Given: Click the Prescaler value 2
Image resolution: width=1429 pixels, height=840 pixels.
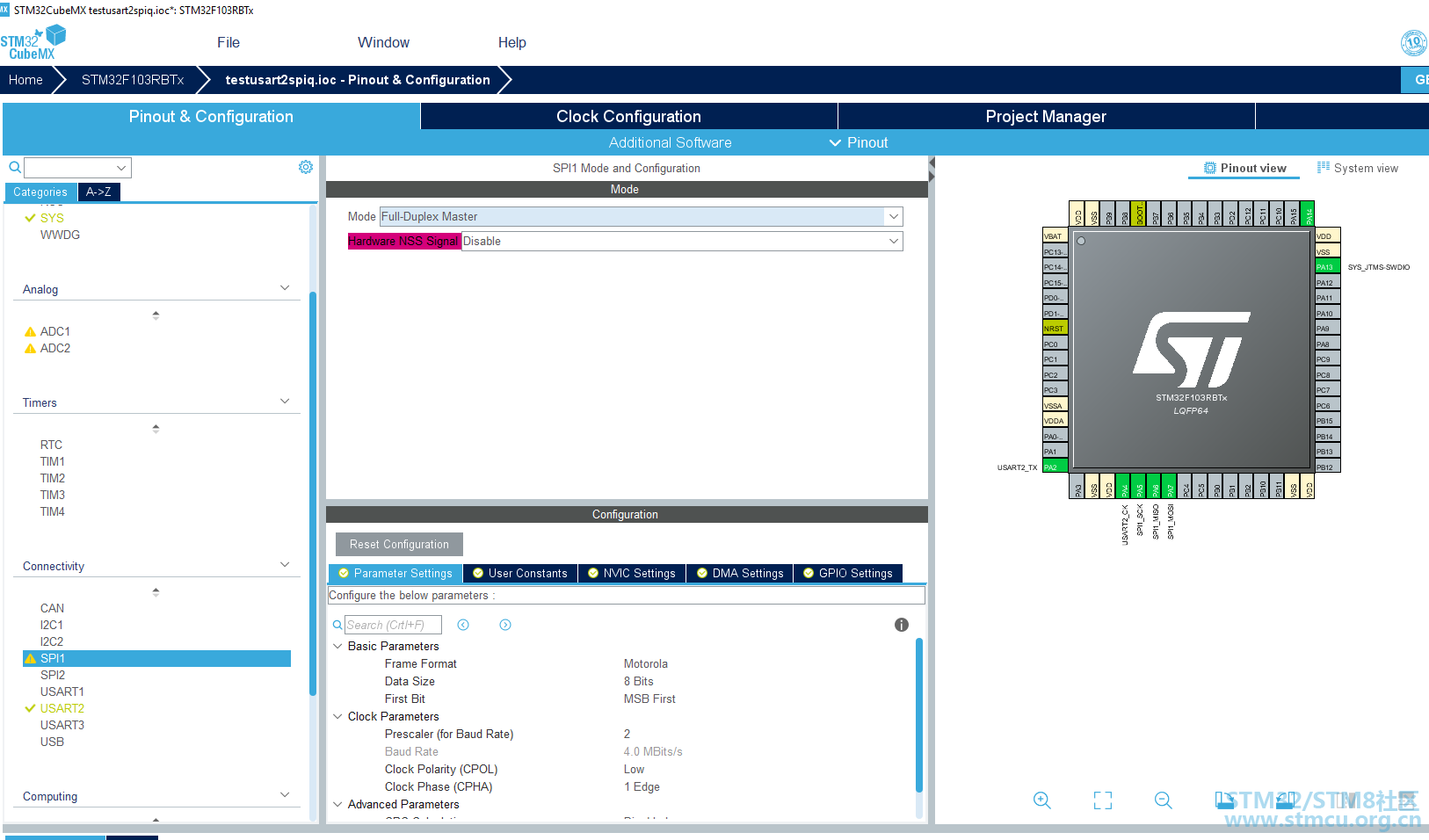Looking at the screenshot, I should (627, 734).
